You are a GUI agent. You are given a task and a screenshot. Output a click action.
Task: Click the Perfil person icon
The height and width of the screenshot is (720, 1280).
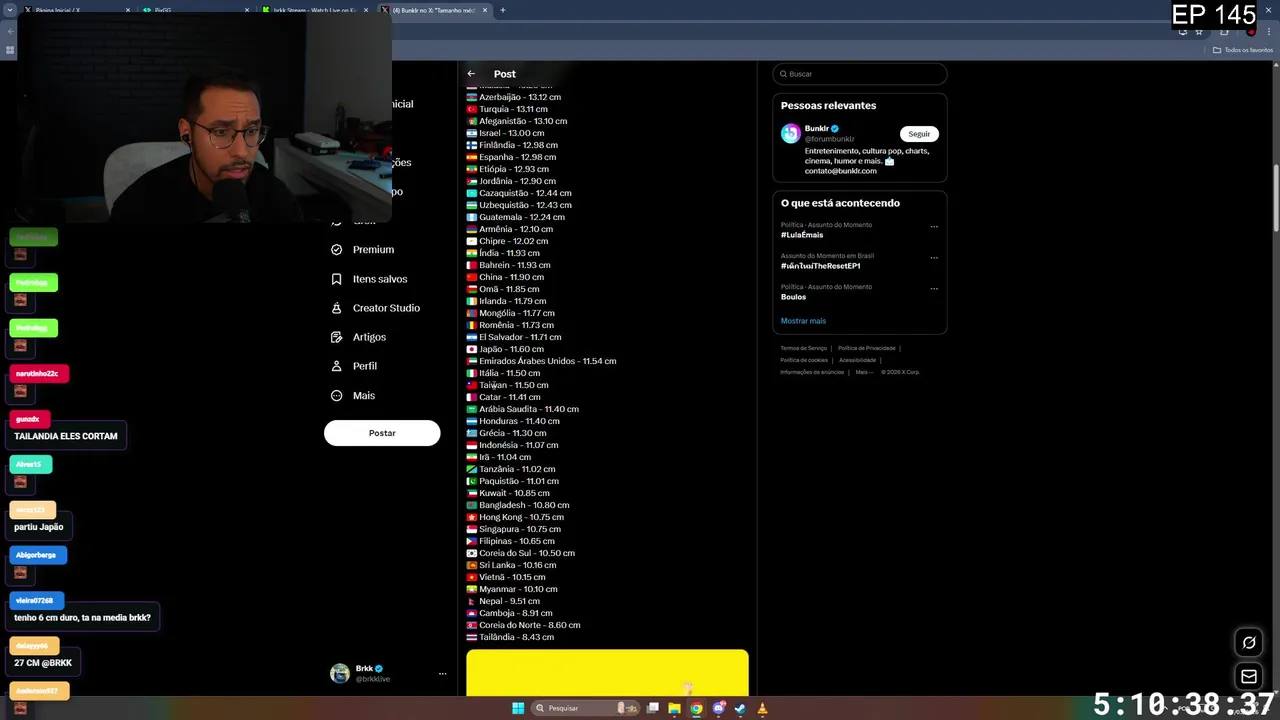pos(337,366)
